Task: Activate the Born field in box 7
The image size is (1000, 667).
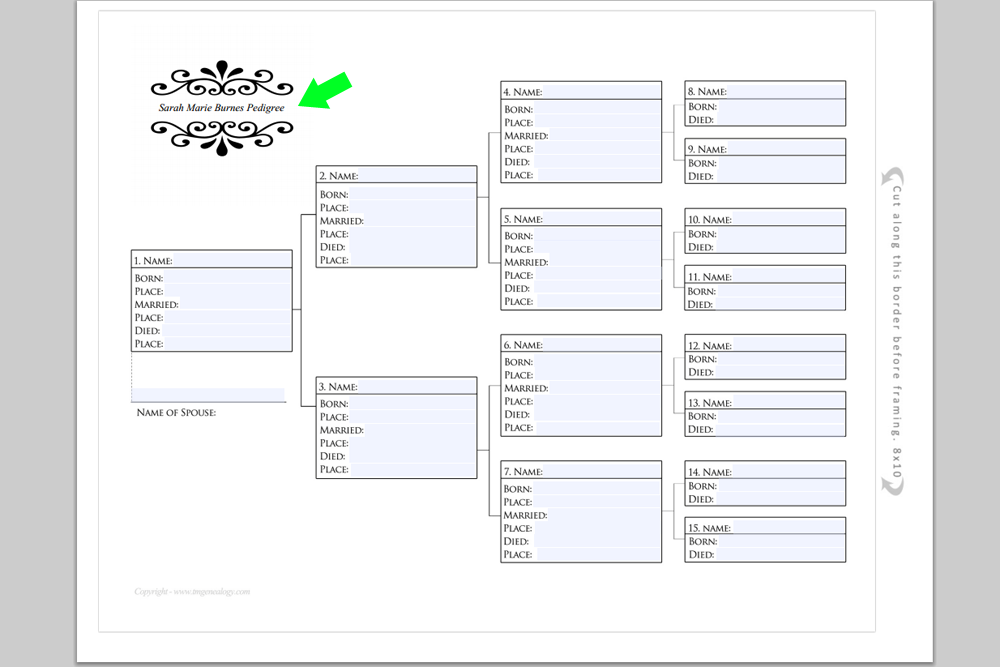Action: click(596, 488)
